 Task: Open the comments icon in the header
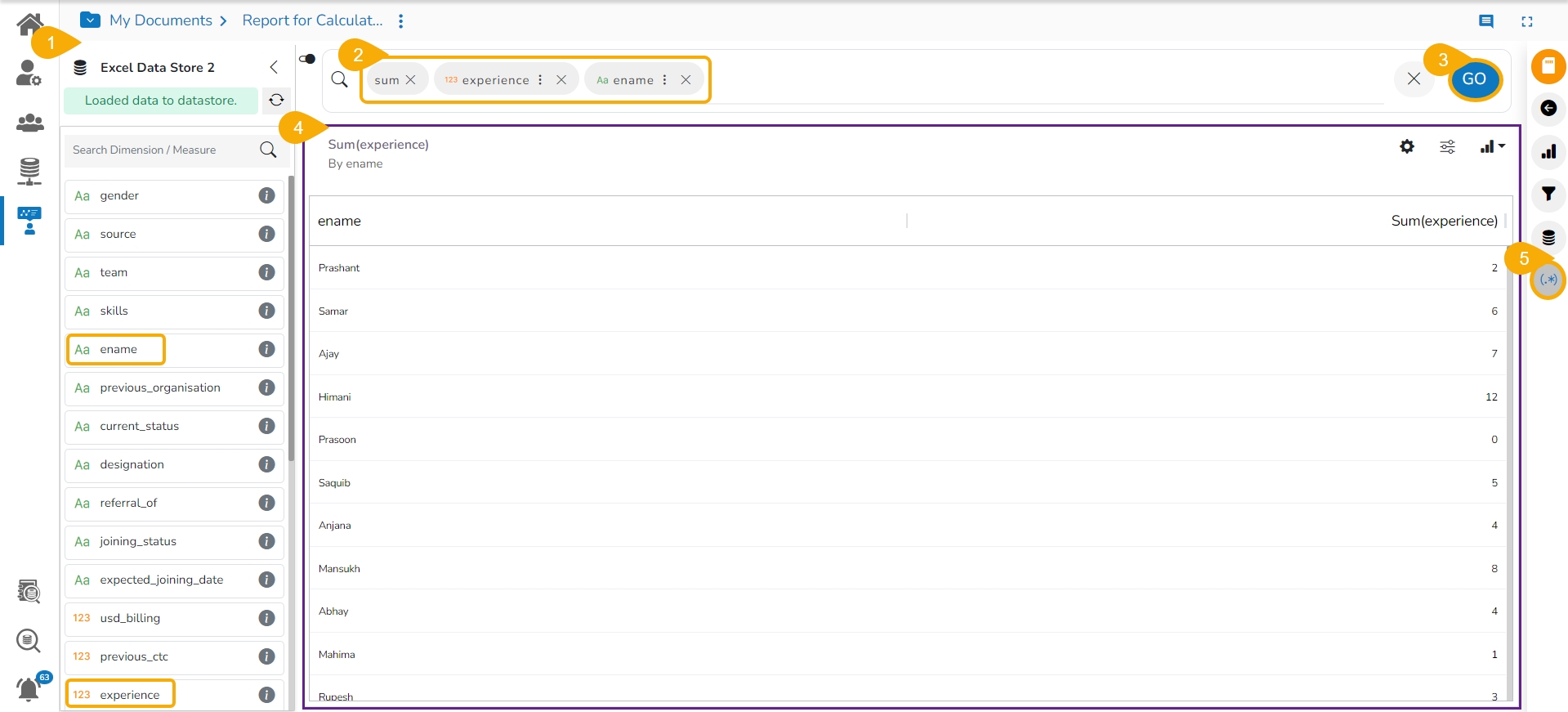(1486, 21)
